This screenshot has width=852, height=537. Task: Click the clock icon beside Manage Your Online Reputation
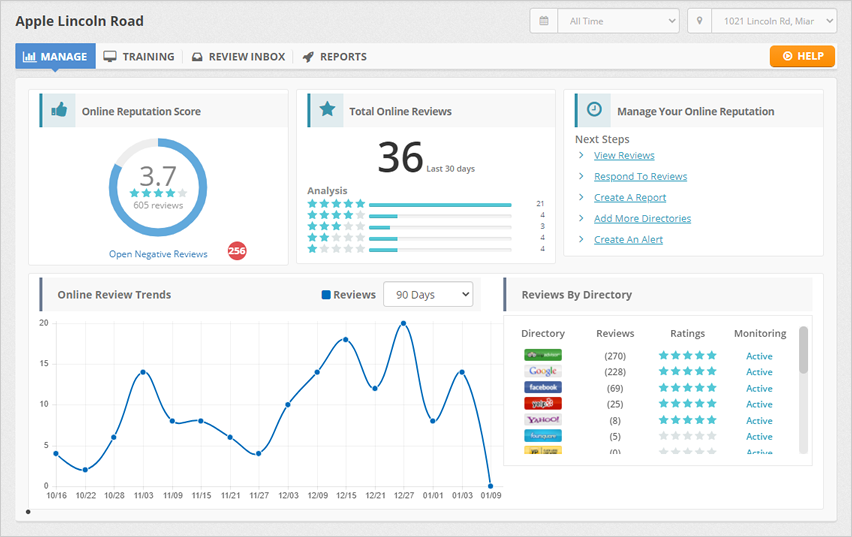coord(594,110)
